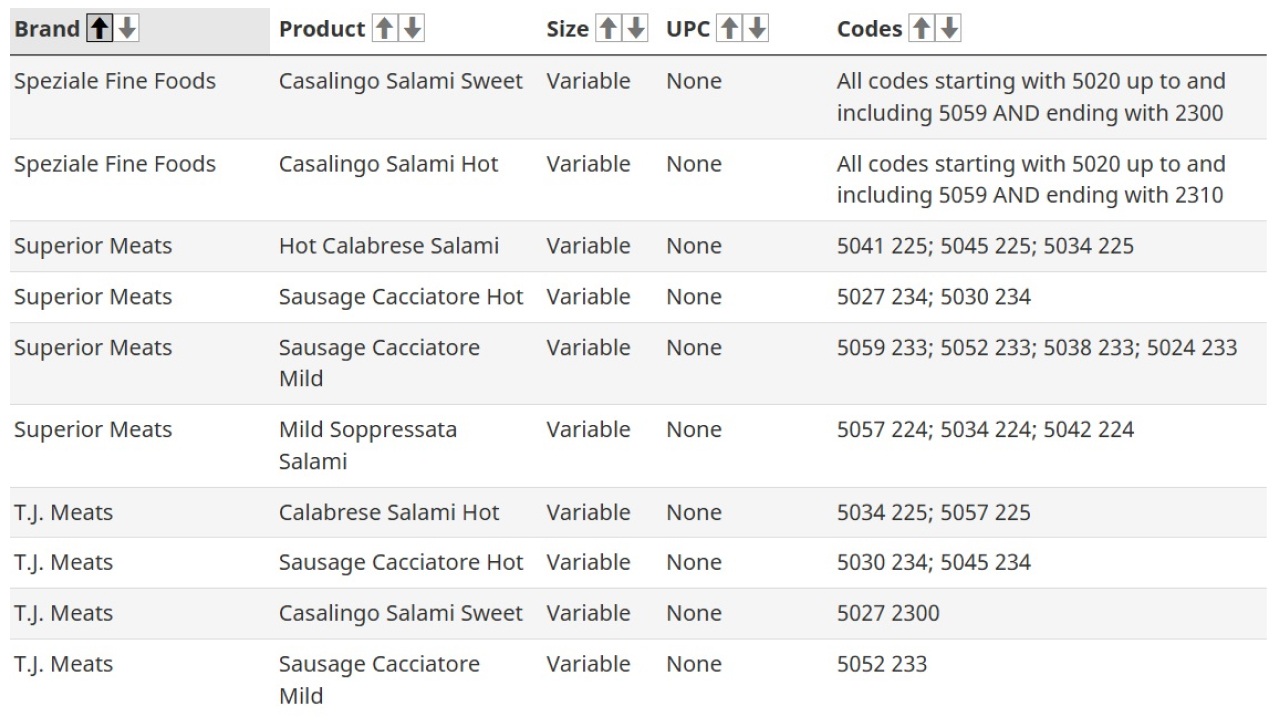The image size is (1280, 725).
Task: Click the code 5027 2300
Action: tap(888, 614)
